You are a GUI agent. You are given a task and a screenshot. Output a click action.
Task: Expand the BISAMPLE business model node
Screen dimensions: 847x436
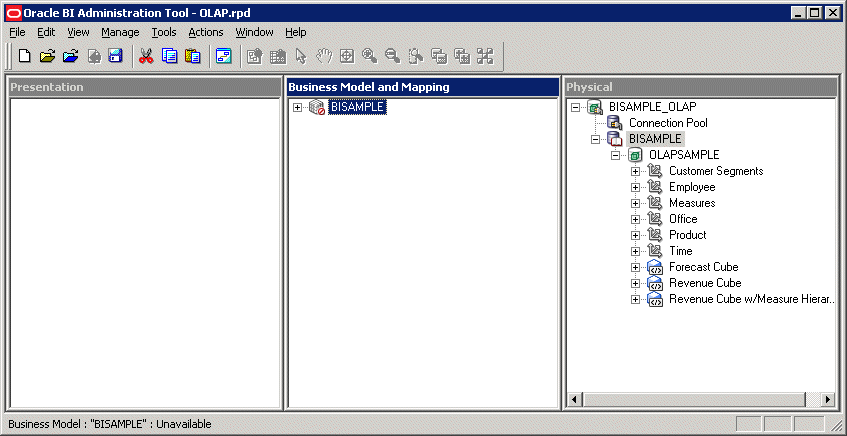(297, 108)
